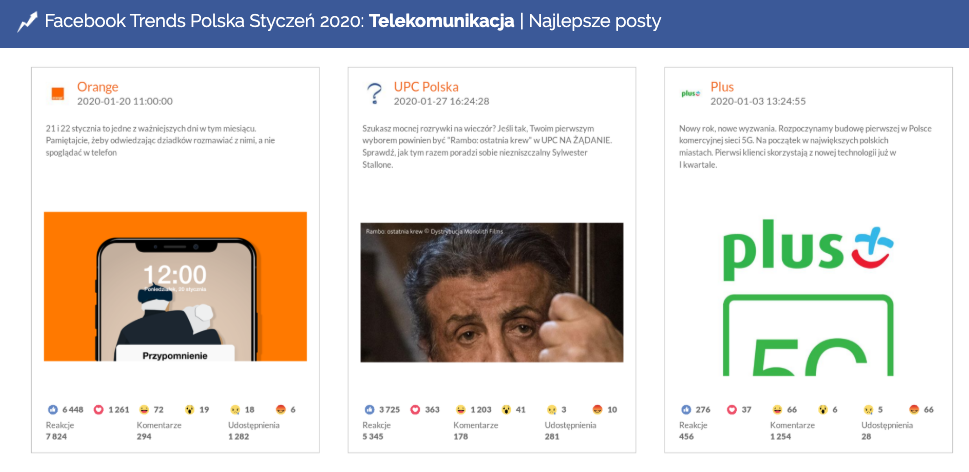Open the Orange phone reminder post image
The width and height of the screenshot is (969, 472).
pyautogui.click(x=175, y=286)
